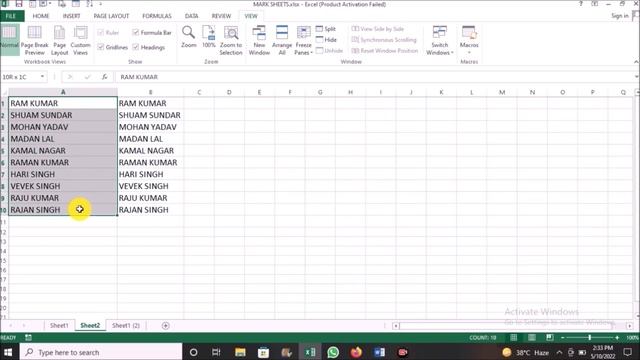Click Arrange All windows
The width and height of the screenshot is (640, 360).
pyautogui.click(x=282, y=40)
